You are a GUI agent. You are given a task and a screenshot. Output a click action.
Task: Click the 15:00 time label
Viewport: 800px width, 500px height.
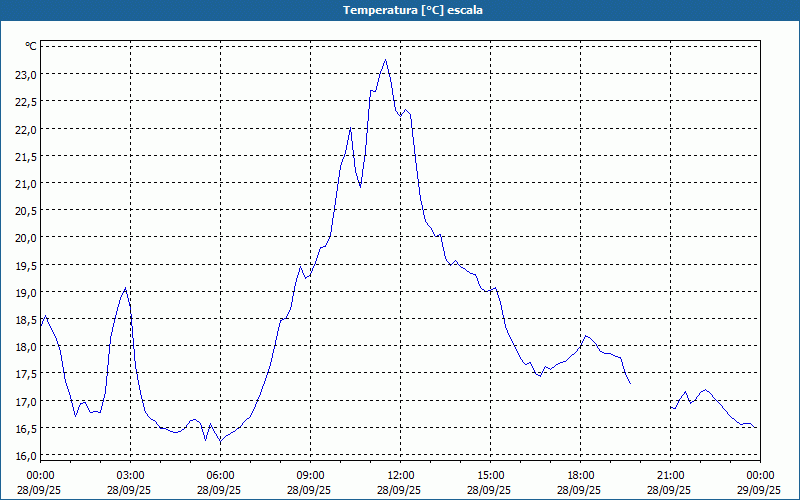pyautogui.click(x=490, y=475)
